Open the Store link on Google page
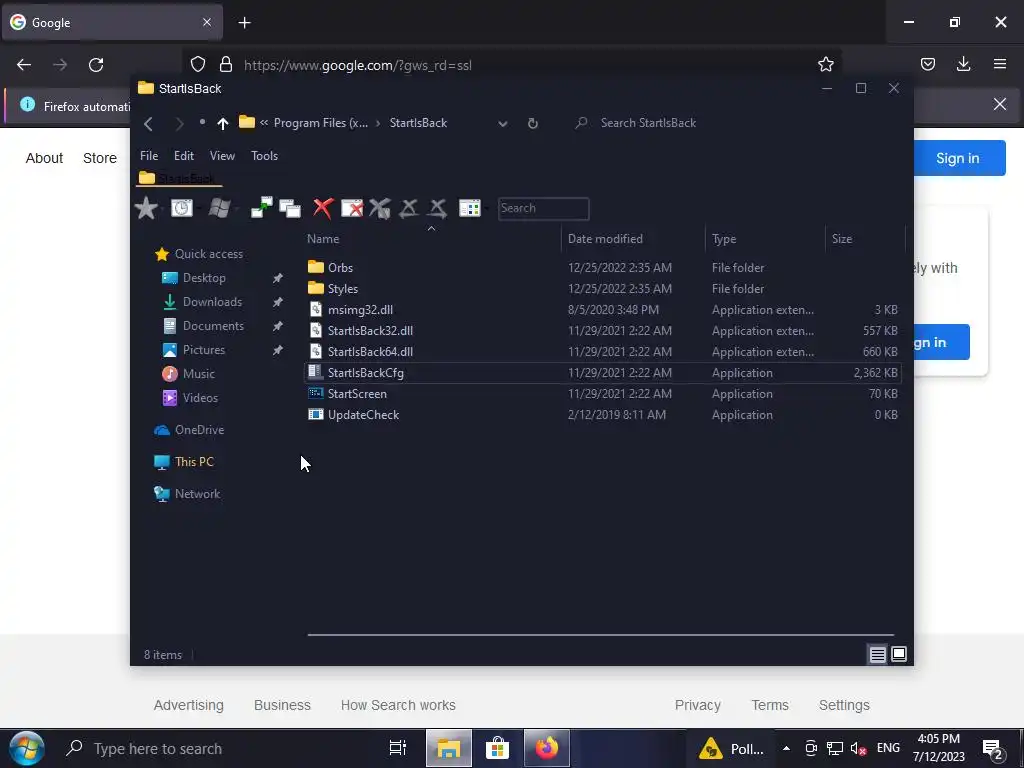1024x768 pixels. coord(100,158)
